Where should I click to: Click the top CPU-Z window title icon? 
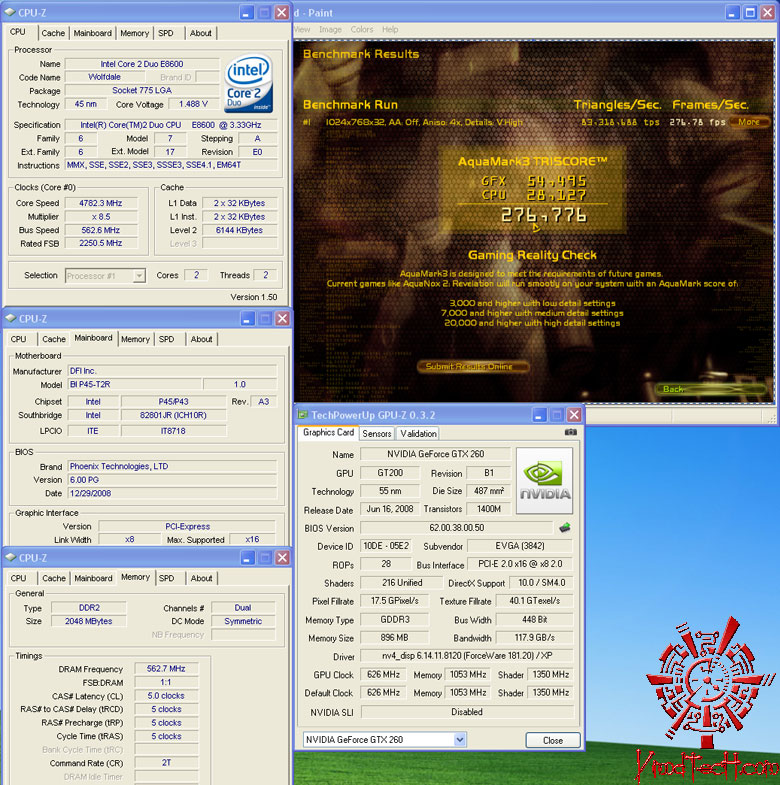(x=10, y=12)
